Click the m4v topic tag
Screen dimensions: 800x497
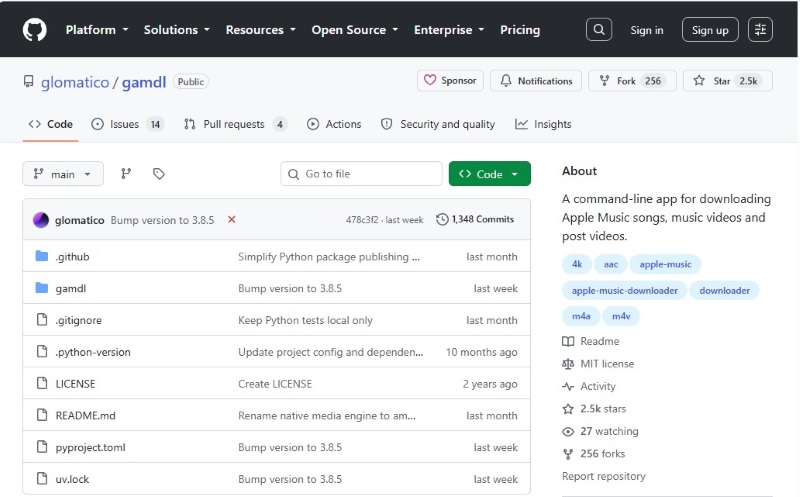621,316
